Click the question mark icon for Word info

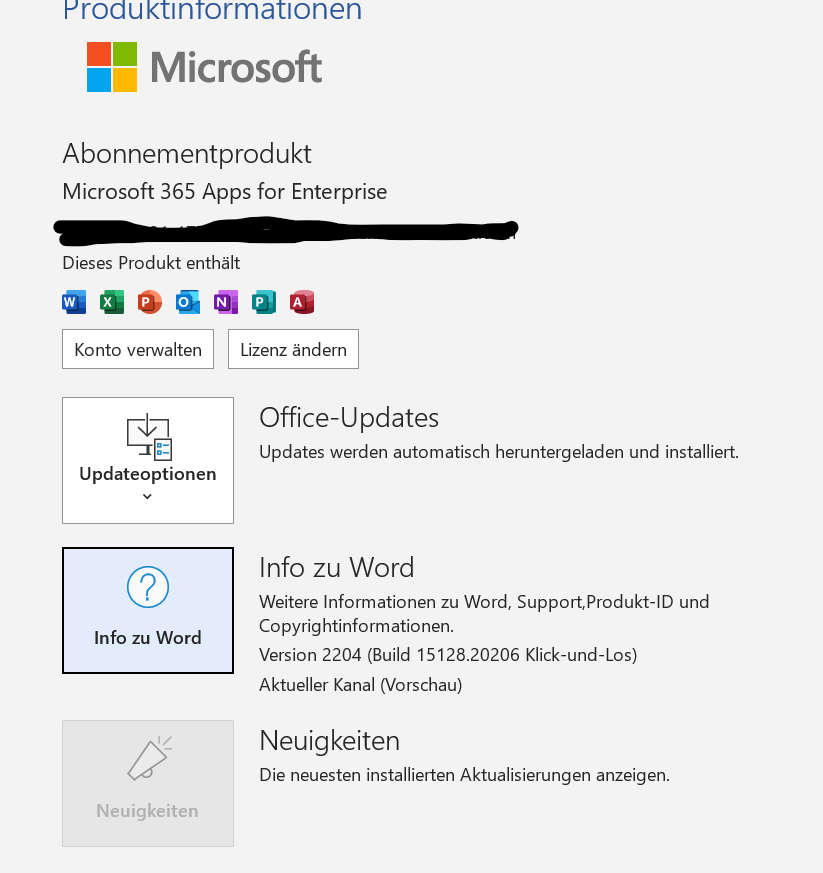tap(148, 587)
